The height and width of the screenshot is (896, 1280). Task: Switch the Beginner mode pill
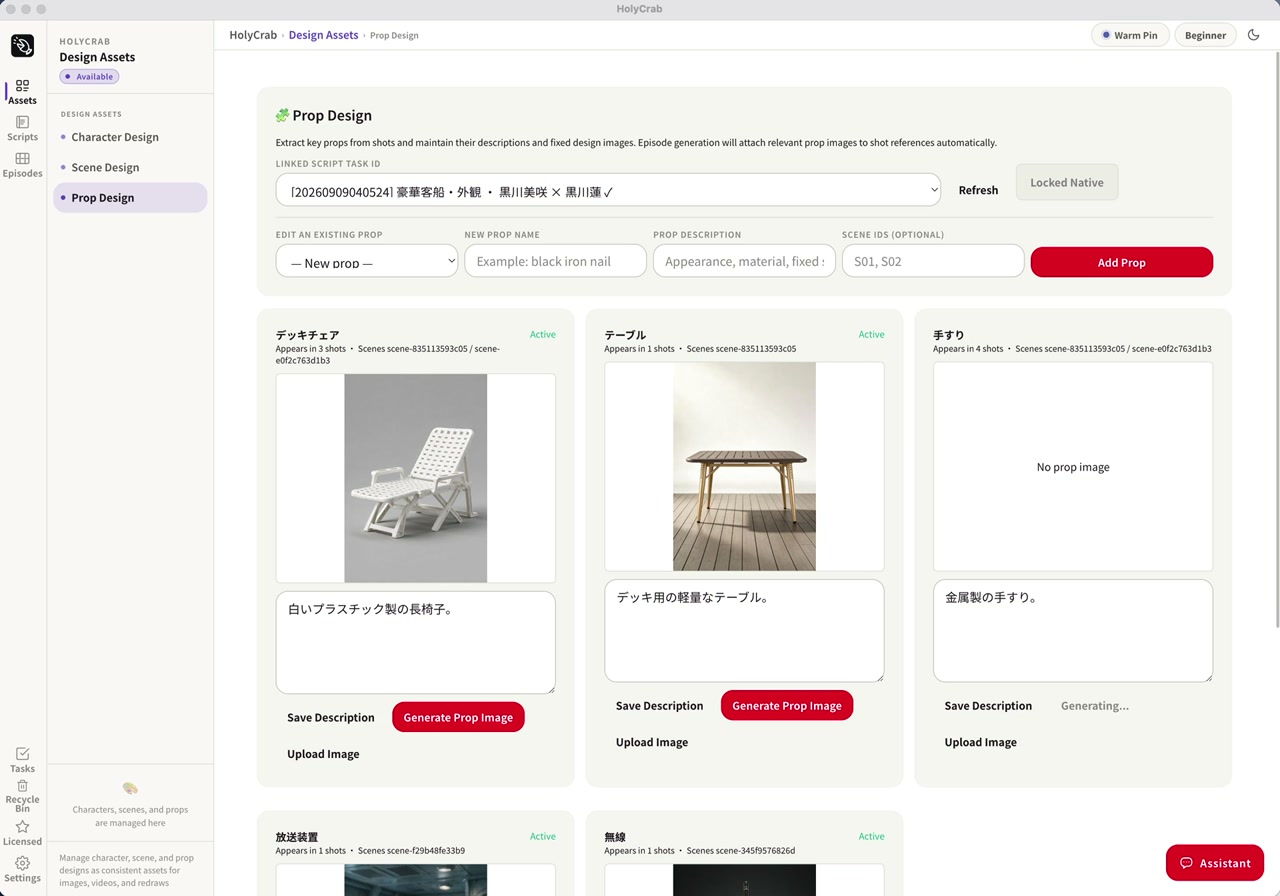pyautogui.click(x=1205, y=35)
